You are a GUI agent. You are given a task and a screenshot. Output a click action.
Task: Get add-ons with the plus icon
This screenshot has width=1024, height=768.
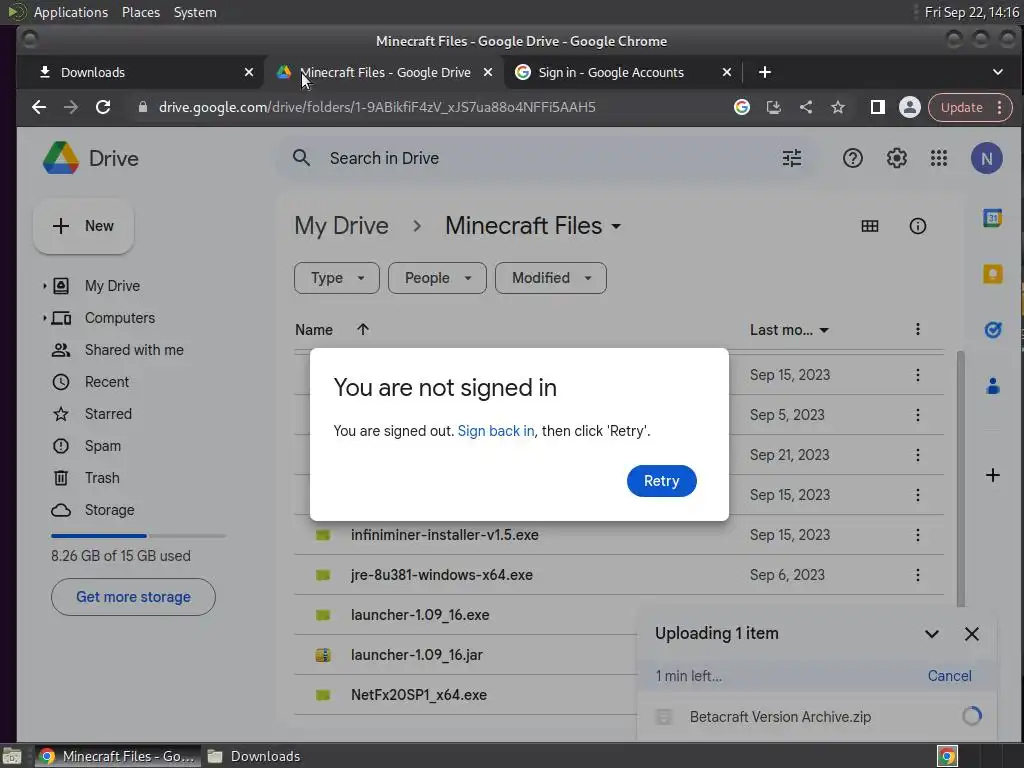point(993,475)
